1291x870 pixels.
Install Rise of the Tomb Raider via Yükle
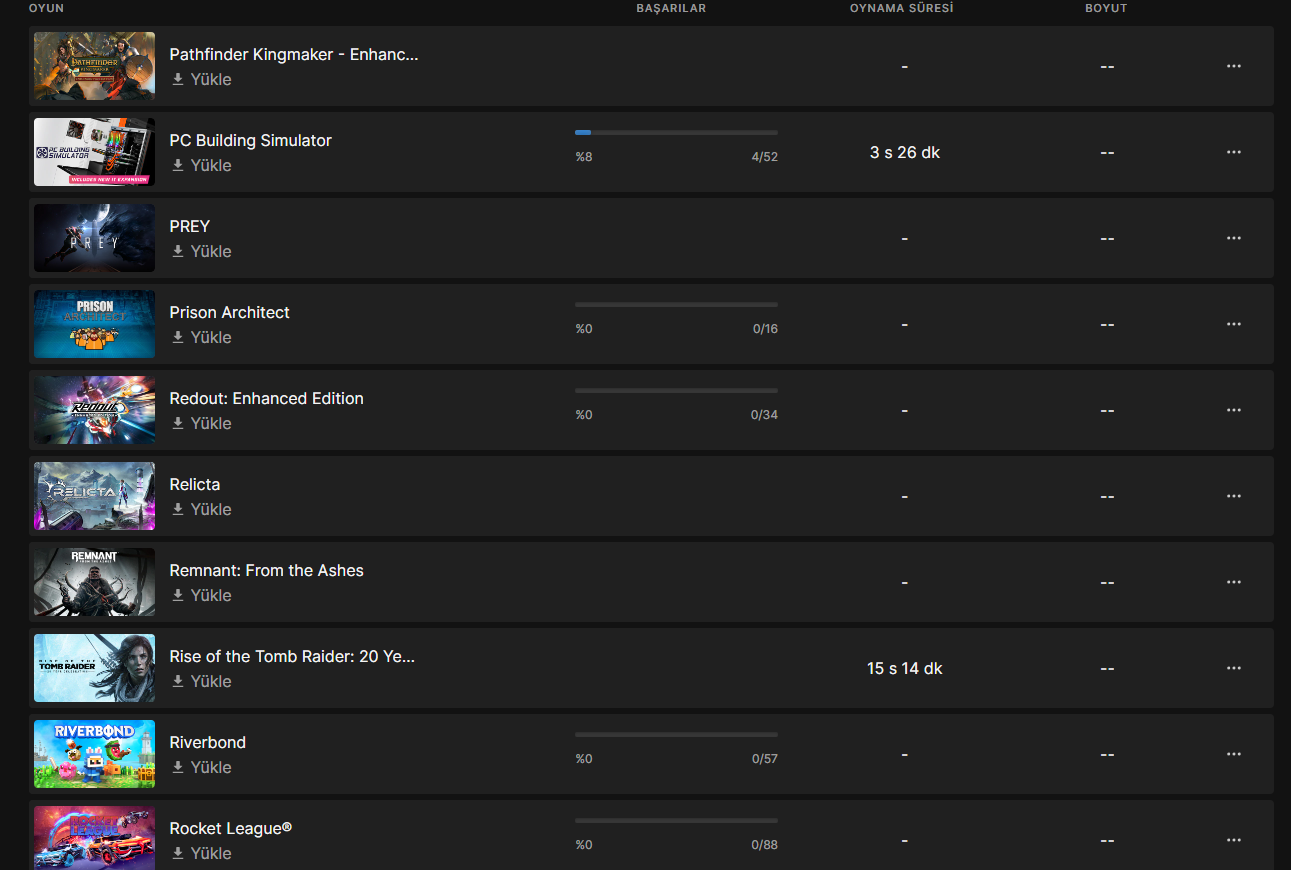tap(201, 681)
